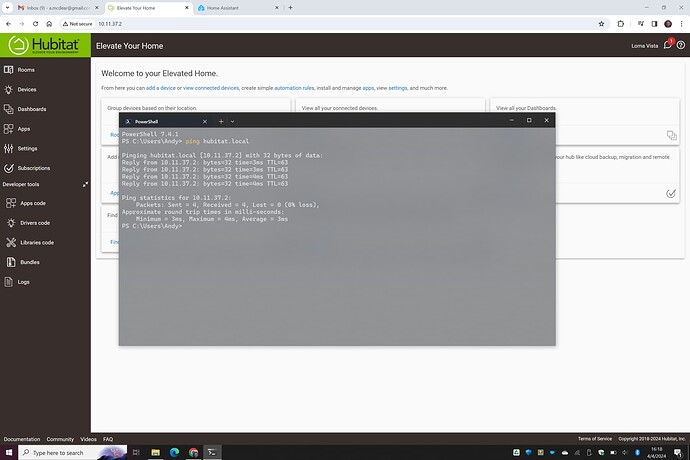Open Logs in sidebar

[17, 282]
